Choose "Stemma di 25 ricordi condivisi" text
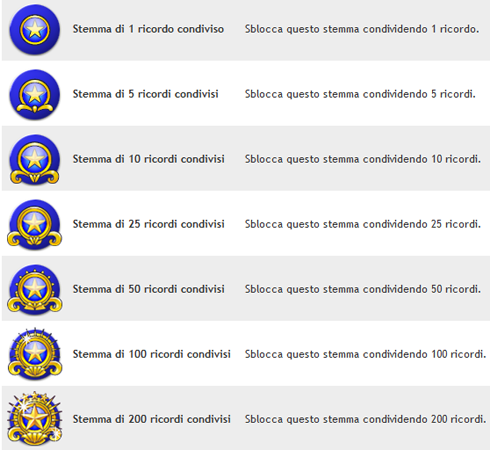This screenshot has height=450, width=490. tap(149, 224)
